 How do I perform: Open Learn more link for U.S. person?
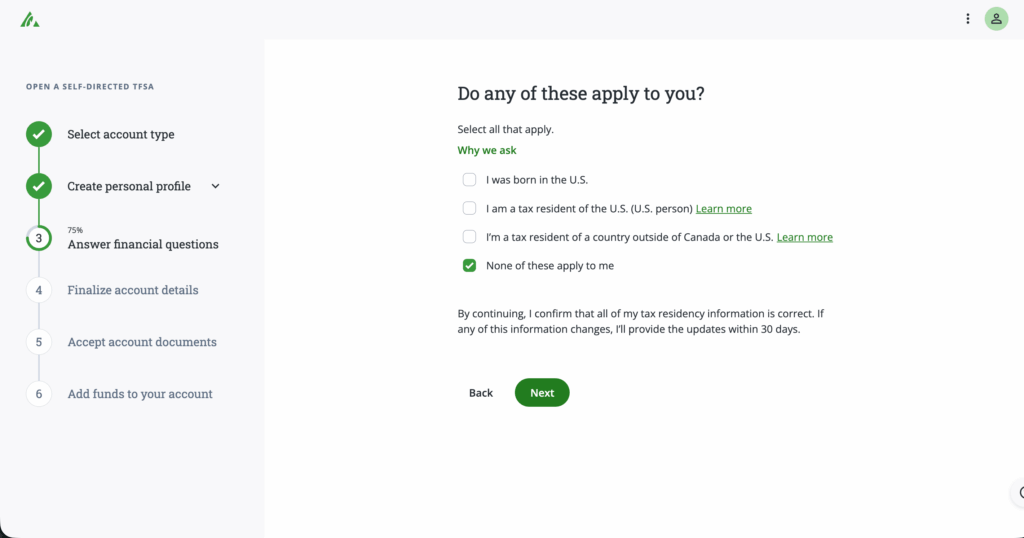coord(723,209)
